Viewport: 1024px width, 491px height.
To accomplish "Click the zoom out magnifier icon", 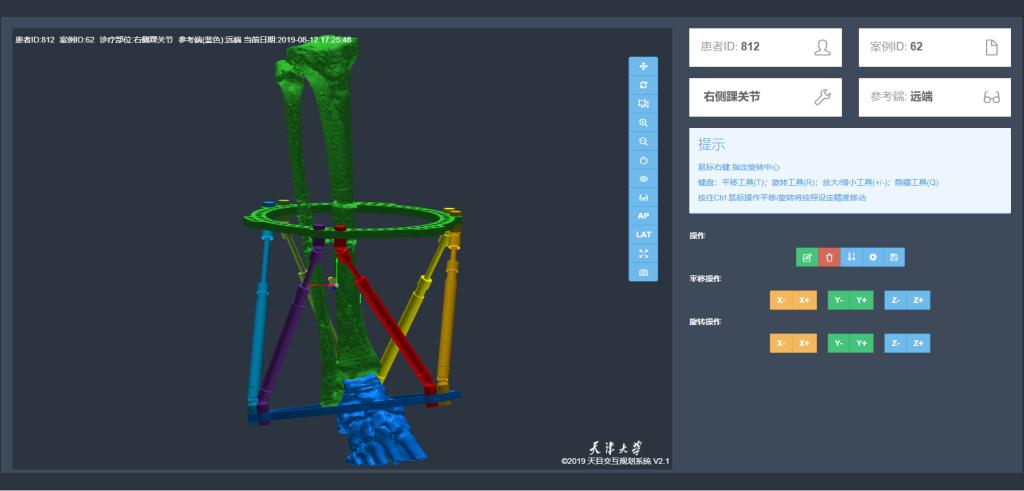I will [643, 141].
